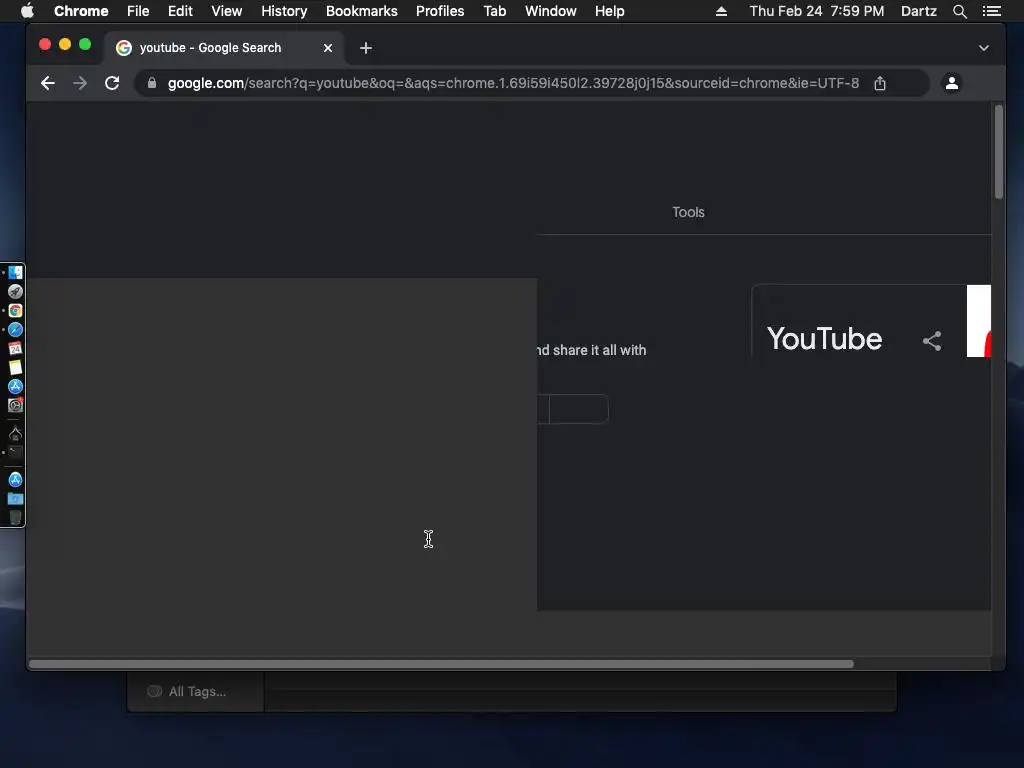1024x768 pixels.
Task: Open the upper App Store icon in Dock
Action: pos(15,386)
